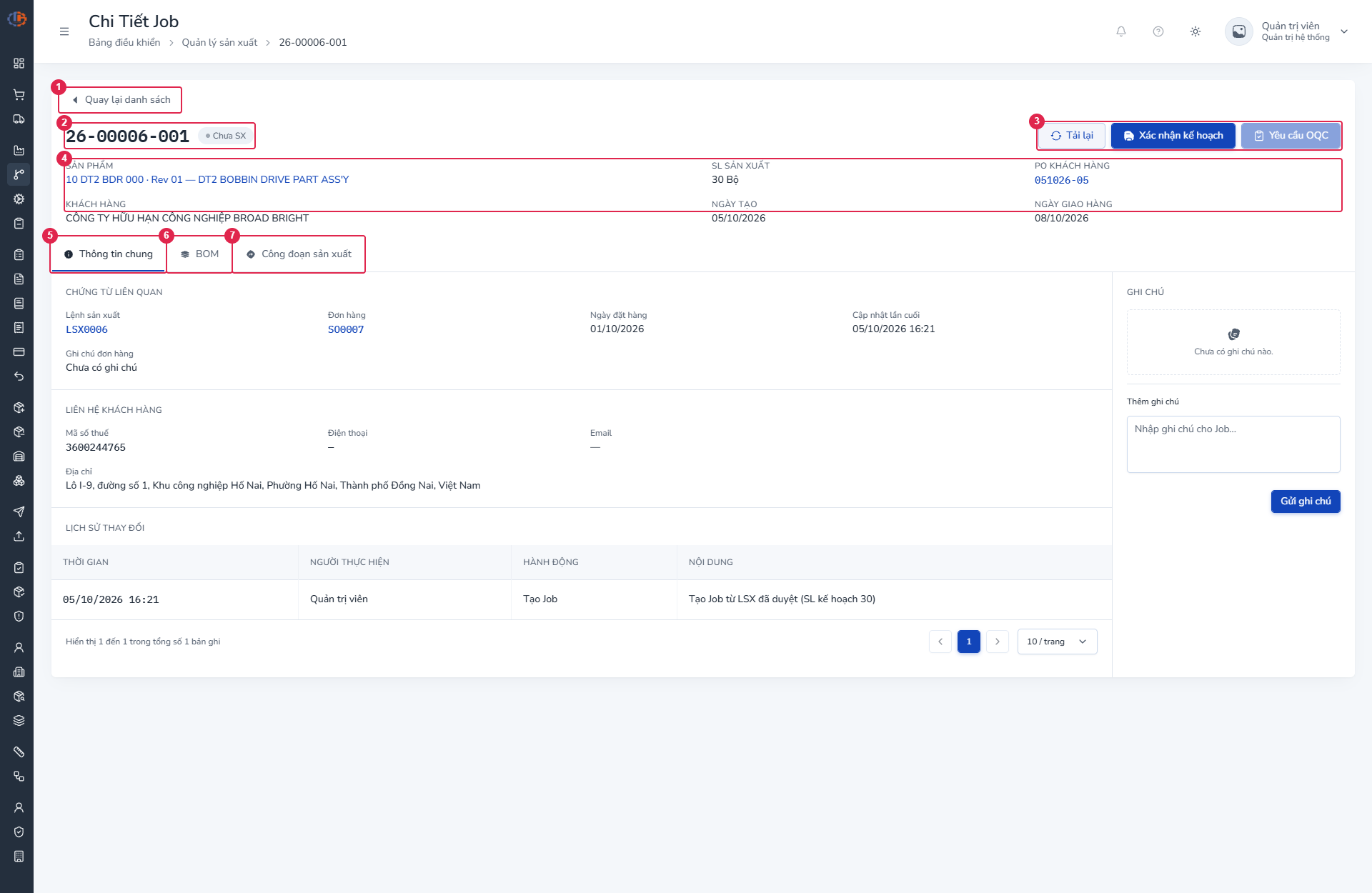Open customer PO link 051026-05
1372x893 pixels.
(1061, 180)
